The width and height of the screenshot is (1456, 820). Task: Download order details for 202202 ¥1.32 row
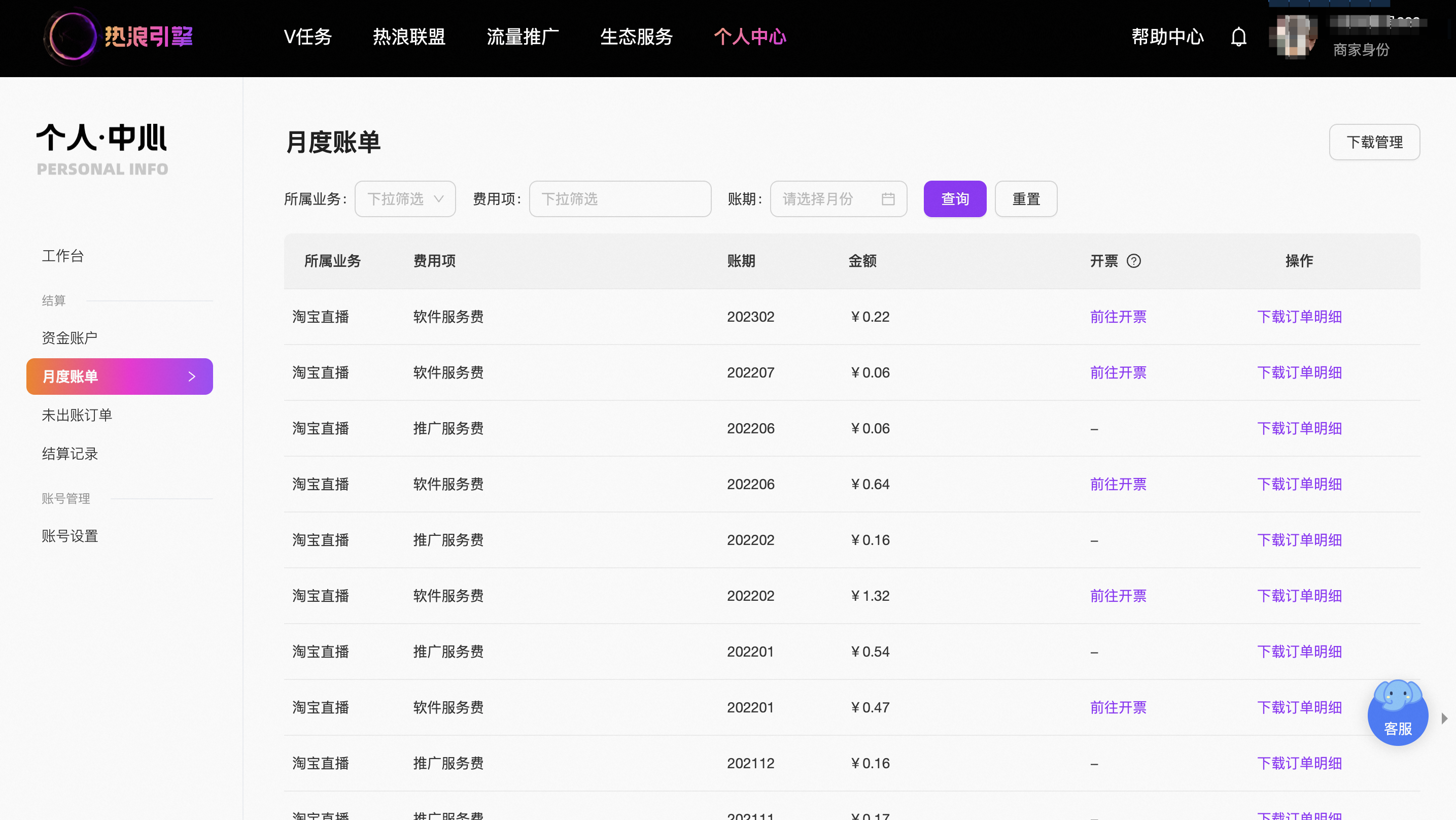tap(1299, 596)
